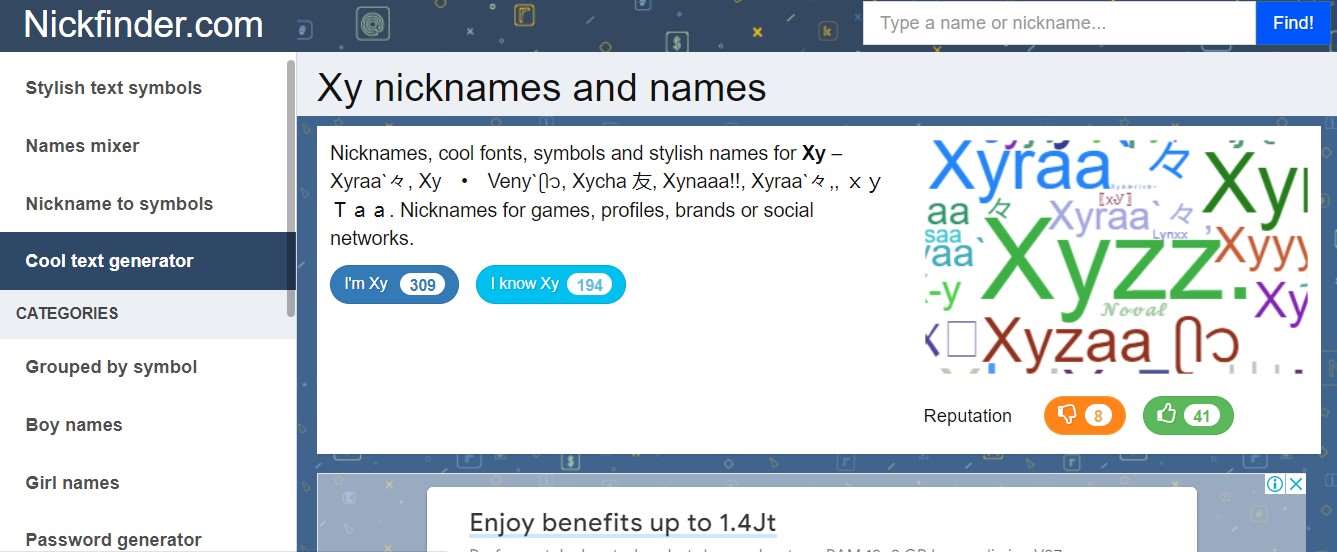Open the Girl names category
The width and height of the screenshot is (1337, 552).
point(72,483)
